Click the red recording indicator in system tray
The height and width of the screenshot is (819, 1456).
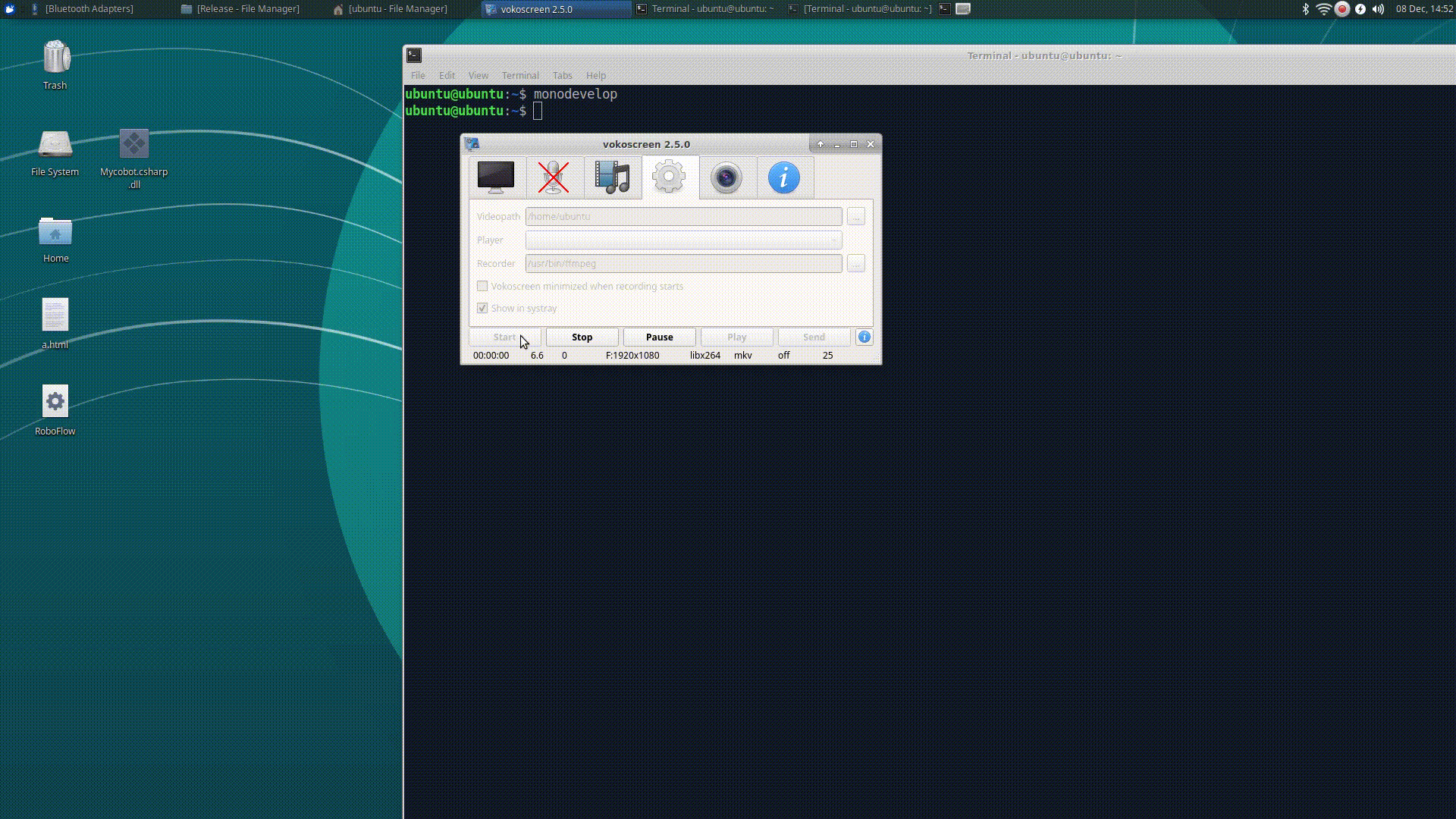click(x=1341, y=9)
